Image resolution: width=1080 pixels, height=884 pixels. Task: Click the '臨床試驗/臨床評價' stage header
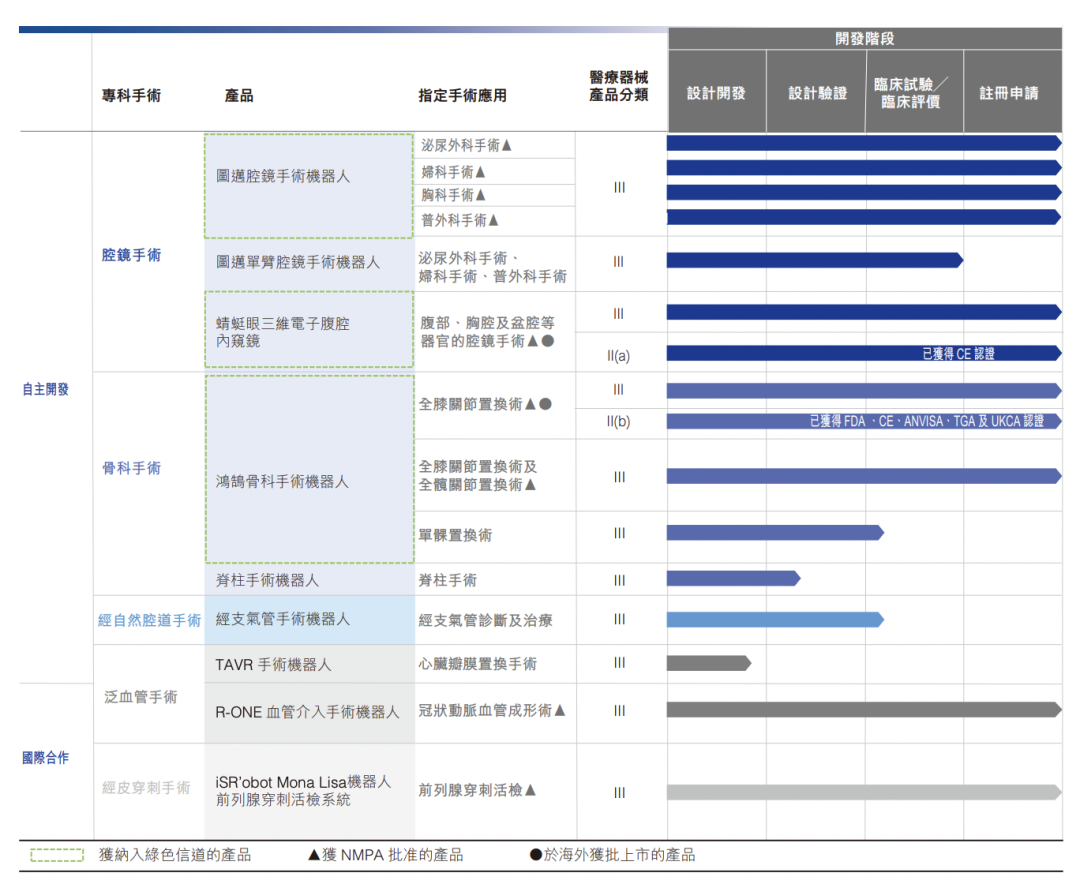[915, 92]
